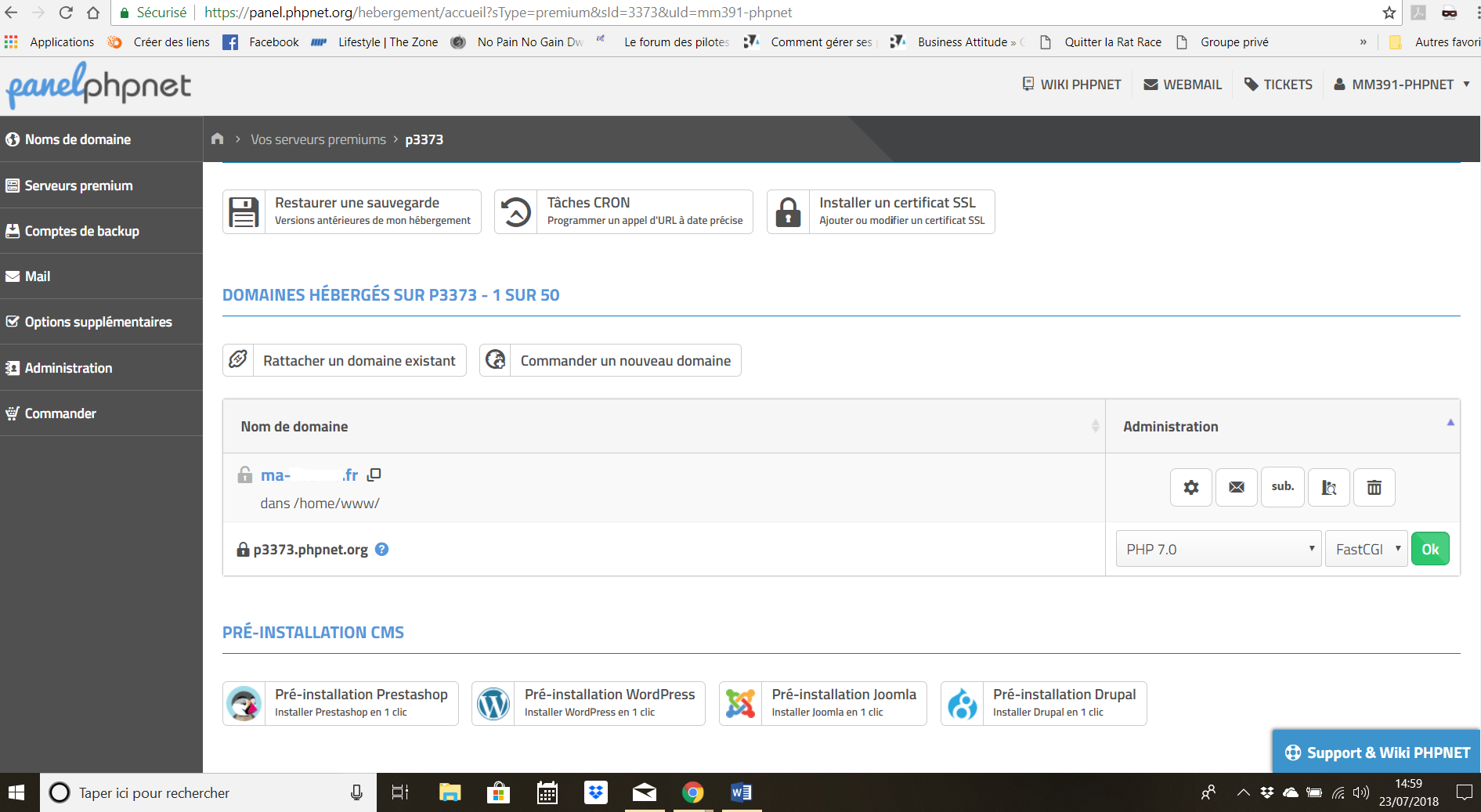
Task: Sort by Nom de domaine column
Action: tap(294, 427)
